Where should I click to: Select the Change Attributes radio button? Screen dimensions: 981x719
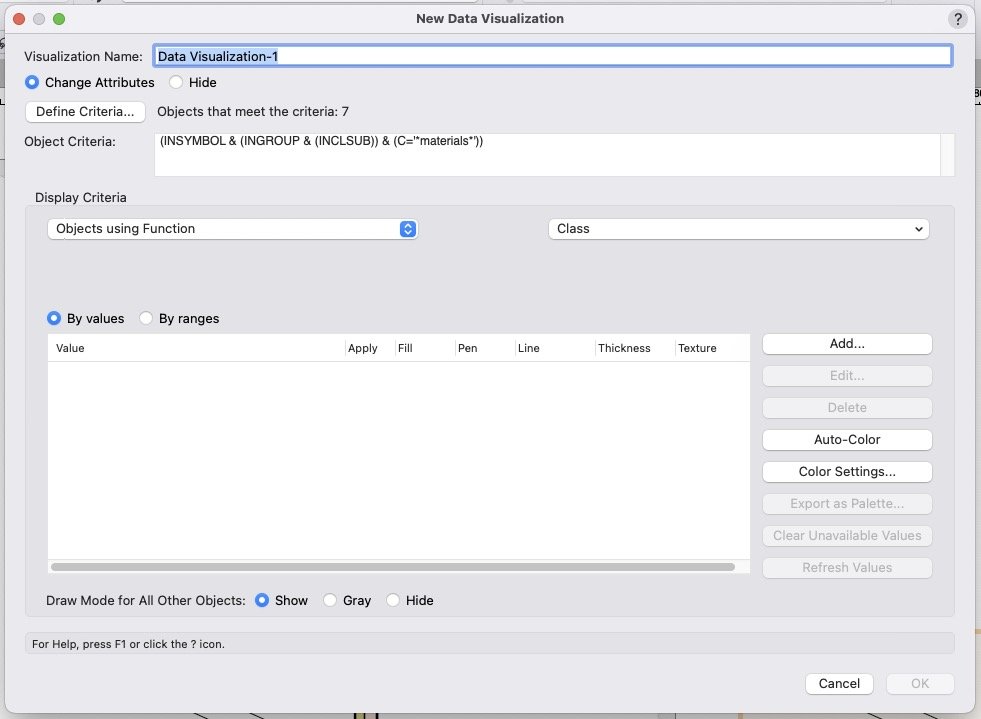click(x=33, y=82)
